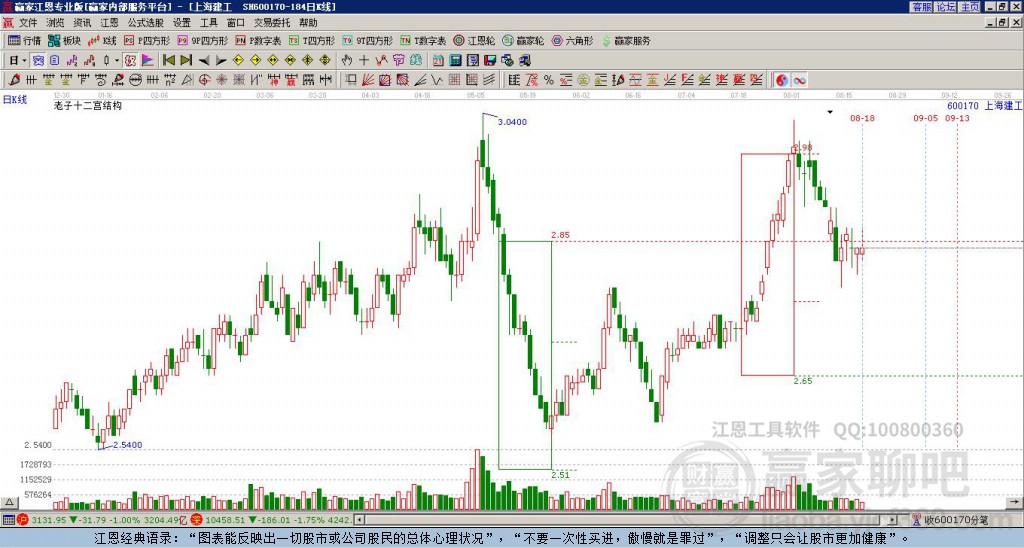Image resolution: width=1024 pixels, height=548 pixels.
Task: Toggle the 权 rights-adjustment button
Action: (130, 60)
